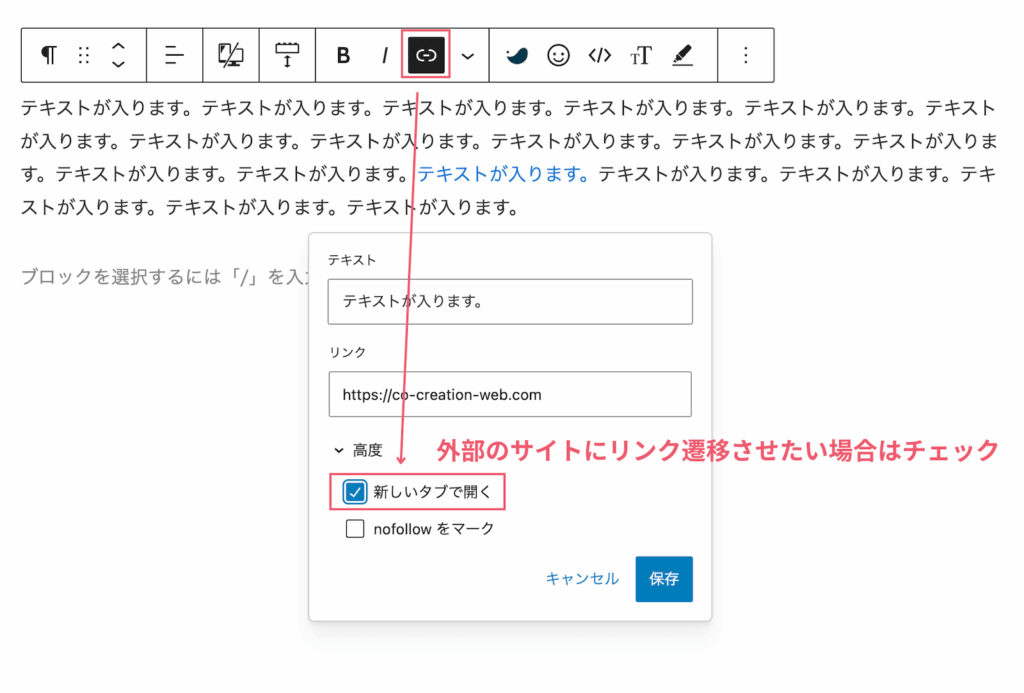Uncheck 新しいタブで開く checkbox
The height and width of the screenshot is (693, 1024).
355,492
